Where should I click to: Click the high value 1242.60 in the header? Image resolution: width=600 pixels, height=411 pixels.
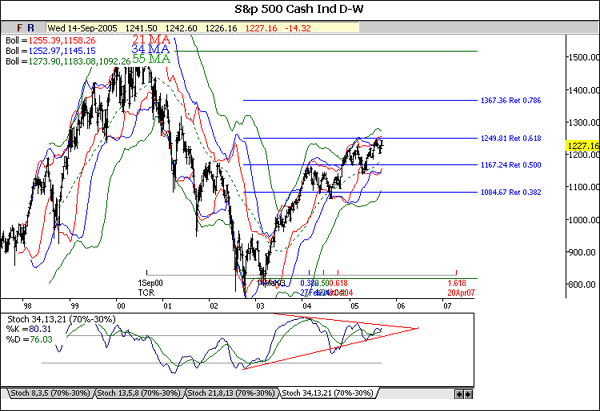pyautogui.click(x=181, y=28)
